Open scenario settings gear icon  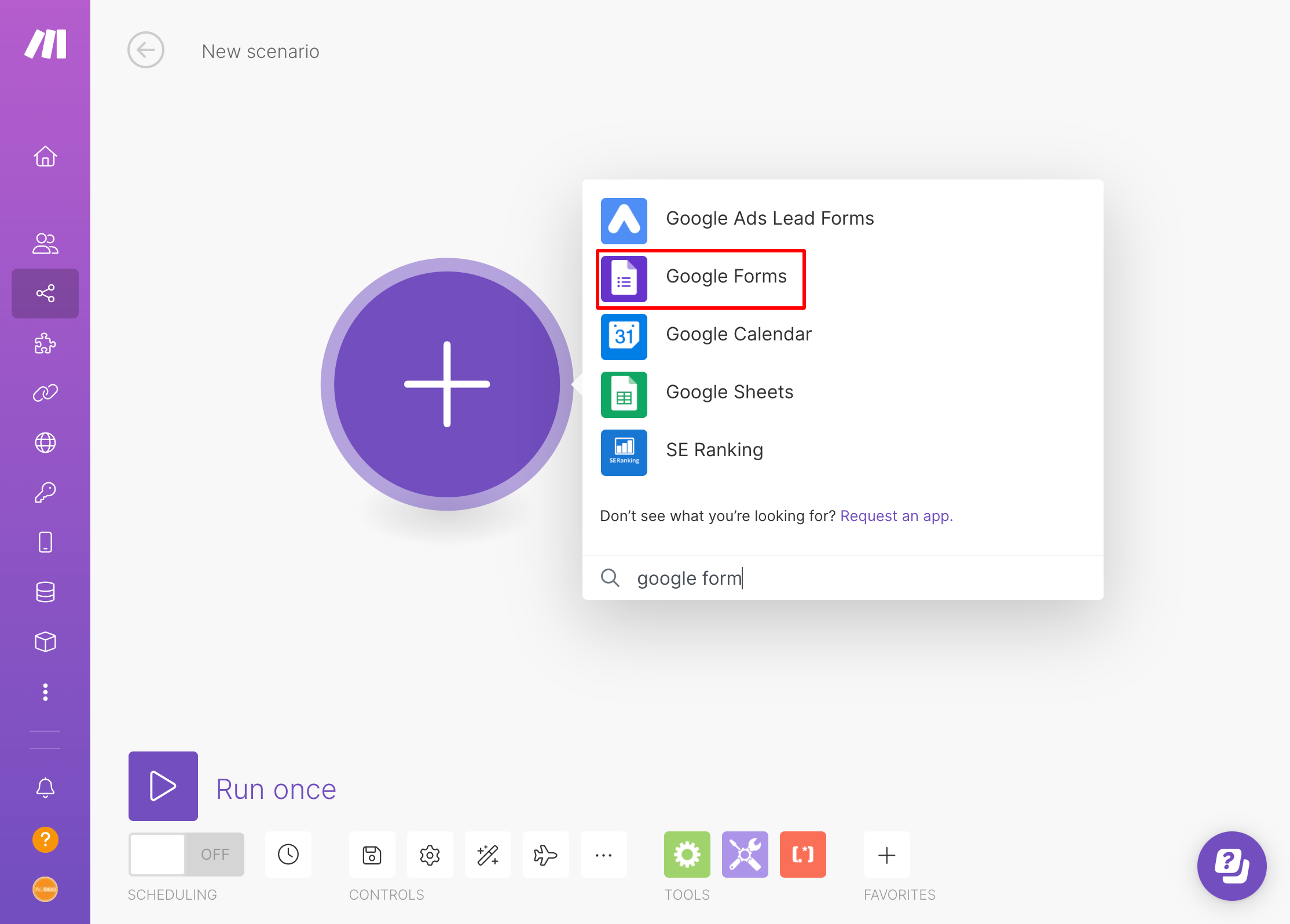[x=430, y=855]
